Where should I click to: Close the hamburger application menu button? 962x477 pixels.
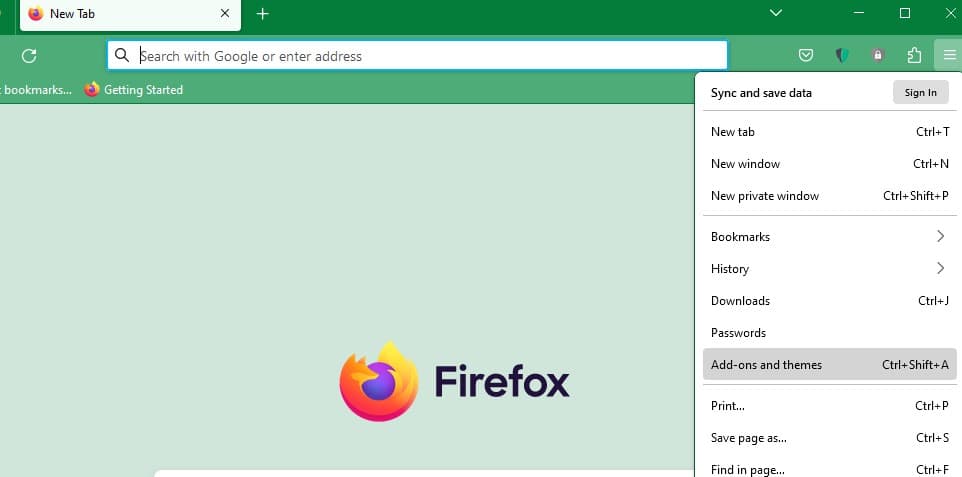tap(950, 55)
